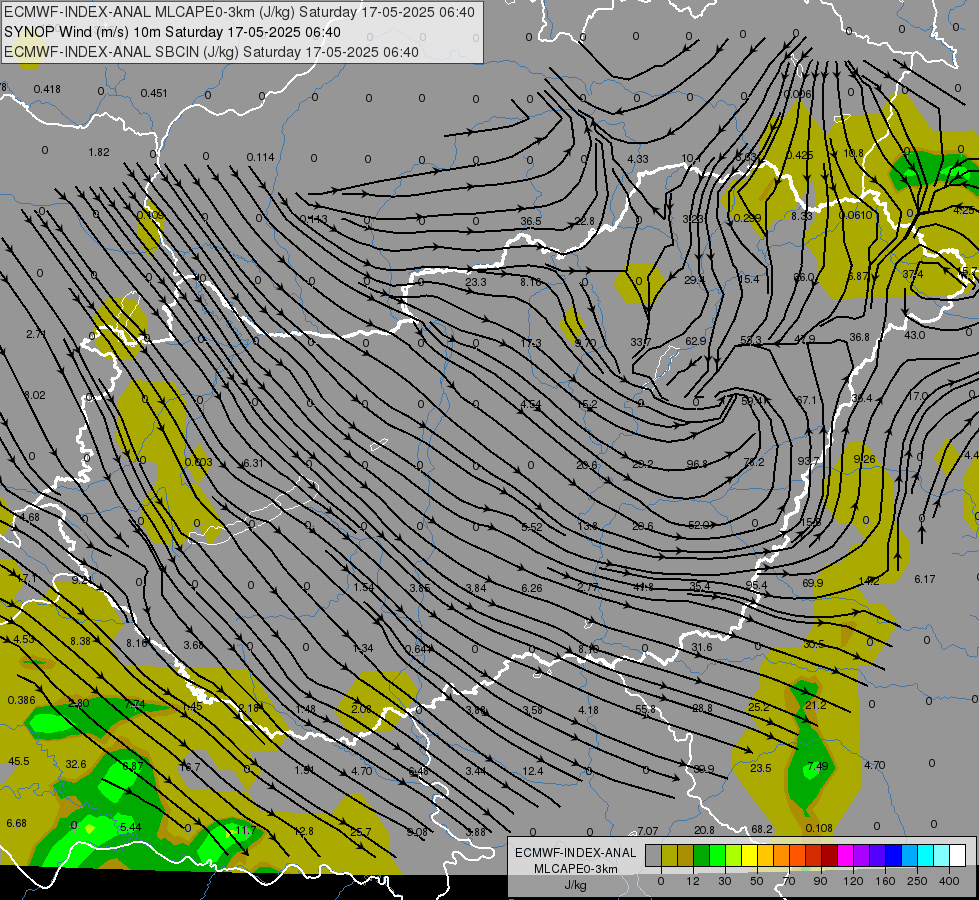Click the SYNOP Wind (m/s) 10m header line

[172, 32]
